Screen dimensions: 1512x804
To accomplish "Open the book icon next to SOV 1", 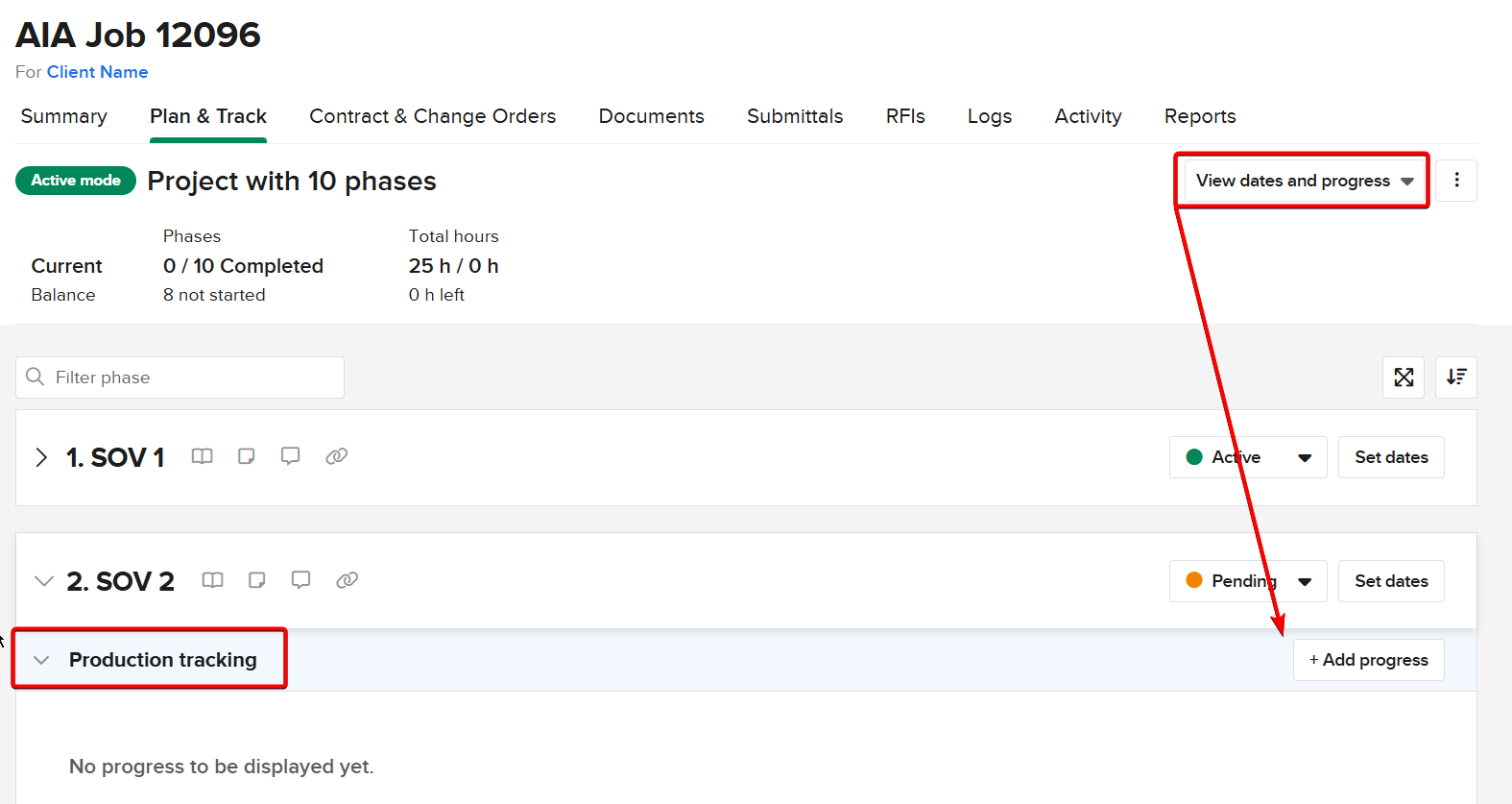I will pos(202,456).
